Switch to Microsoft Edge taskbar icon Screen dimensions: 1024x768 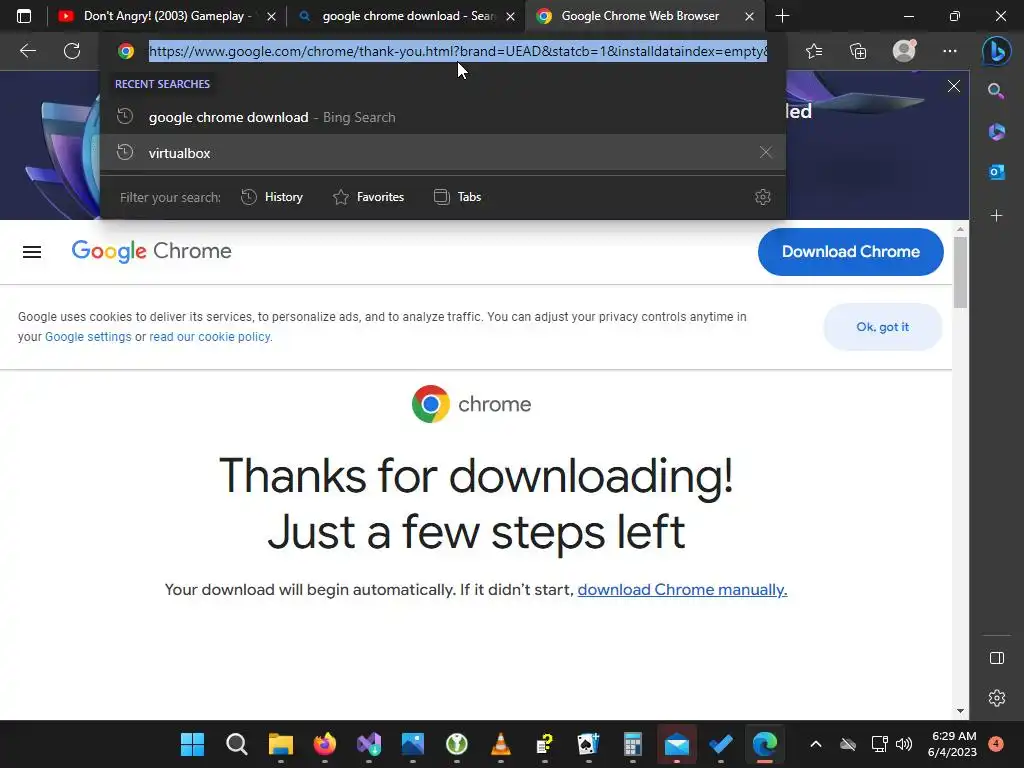point(765,744)
